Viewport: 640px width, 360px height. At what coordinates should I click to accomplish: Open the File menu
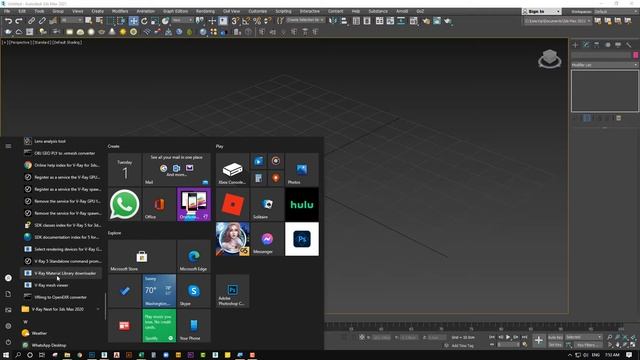7,11
